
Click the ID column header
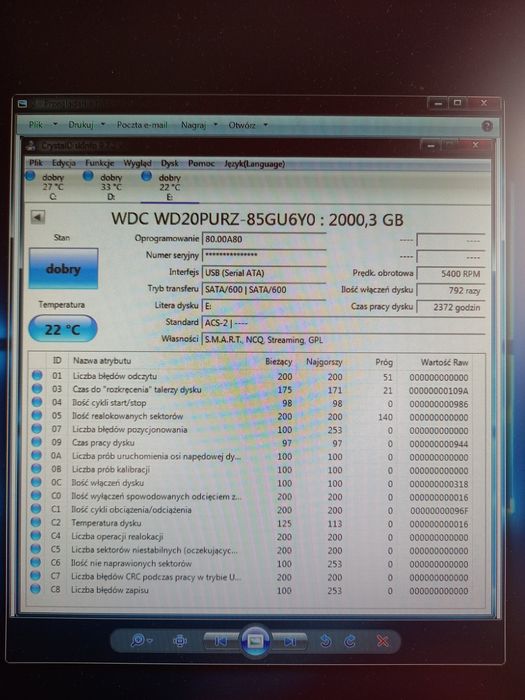tap(57, 360)
